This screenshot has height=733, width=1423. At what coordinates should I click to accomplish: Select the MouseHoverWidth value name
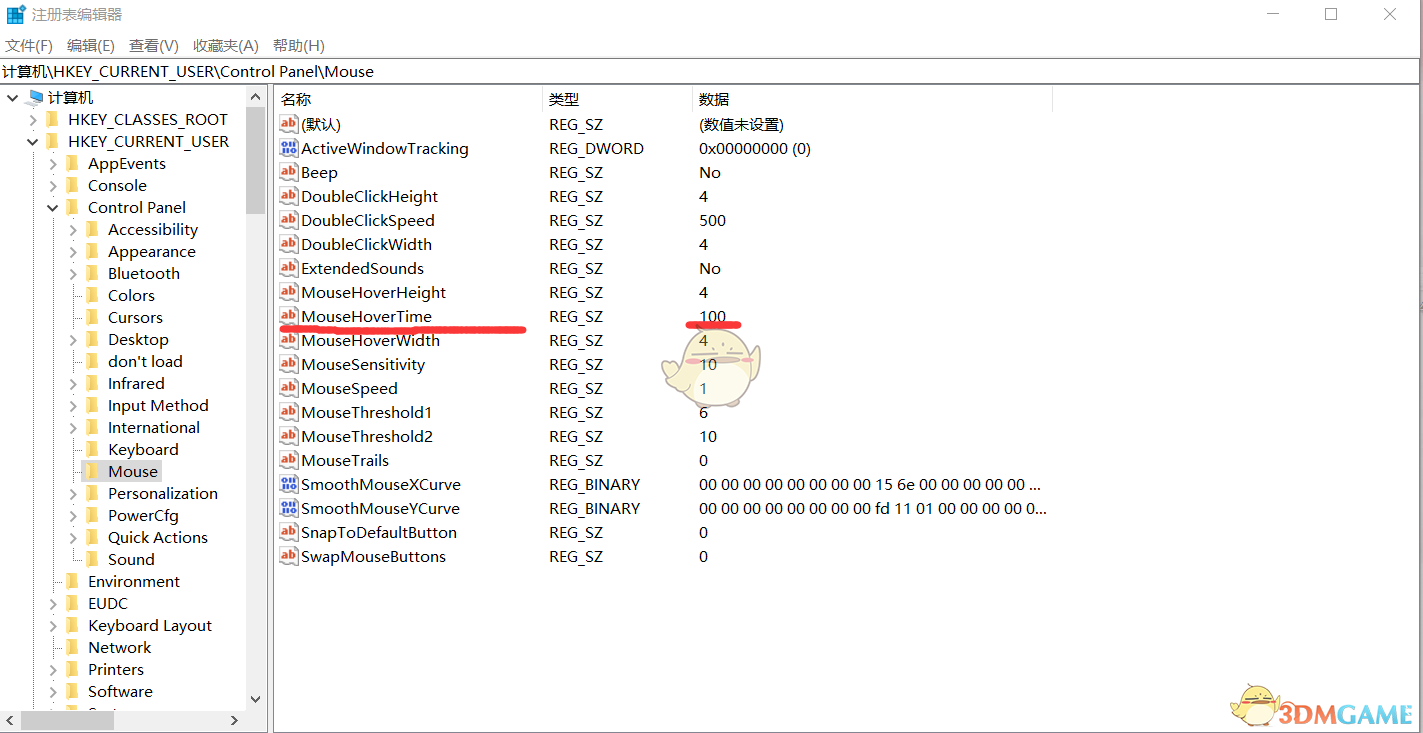click(x=370, y=340)
